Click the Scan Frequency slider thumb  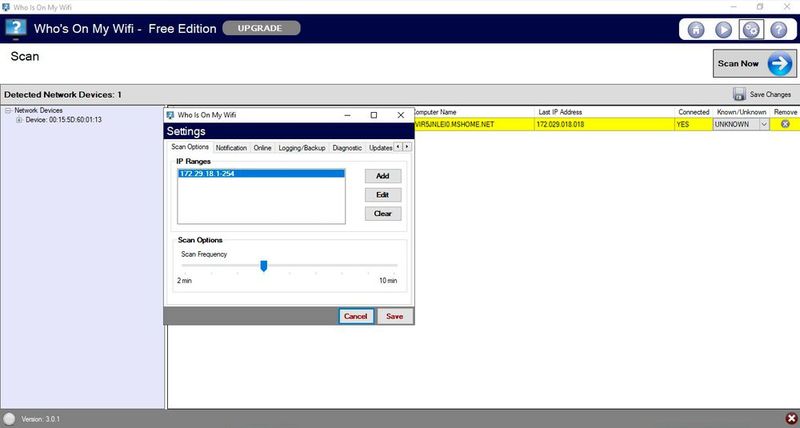pyautogui.click(x=264, y=266)
